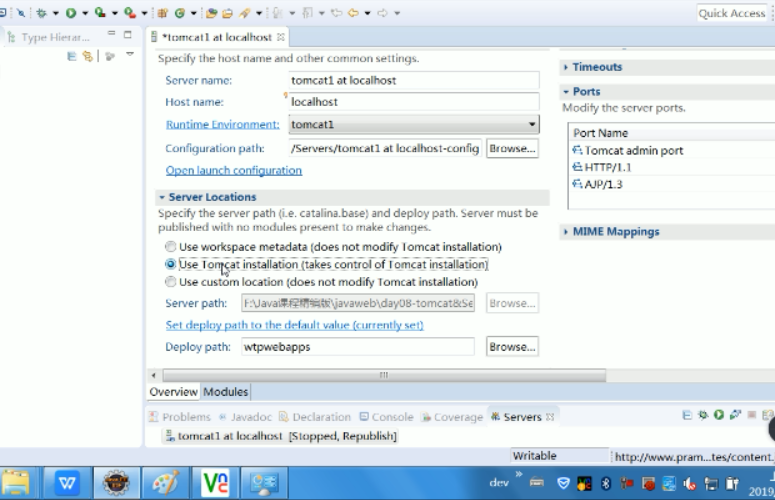Switch to the Modules tab
Image resolution: width=775 pixels, height=500 pixels.
point(225,391)
